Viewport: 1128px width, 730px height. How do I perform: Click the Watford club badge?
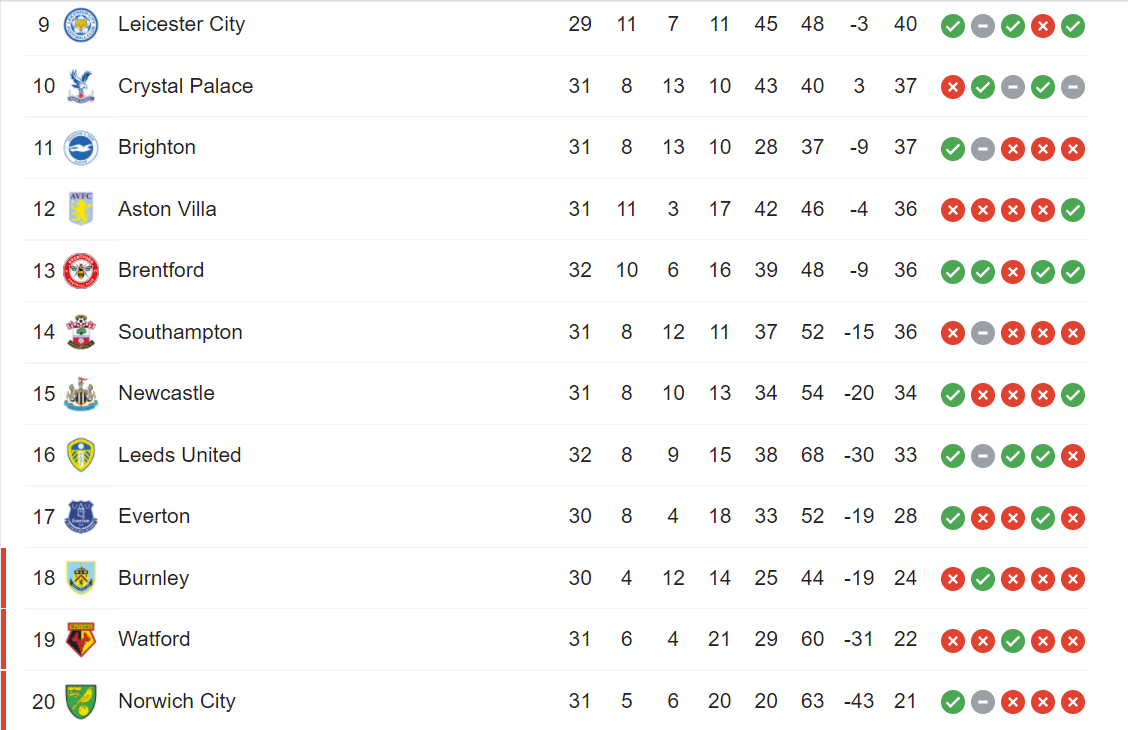pos(81,640)
